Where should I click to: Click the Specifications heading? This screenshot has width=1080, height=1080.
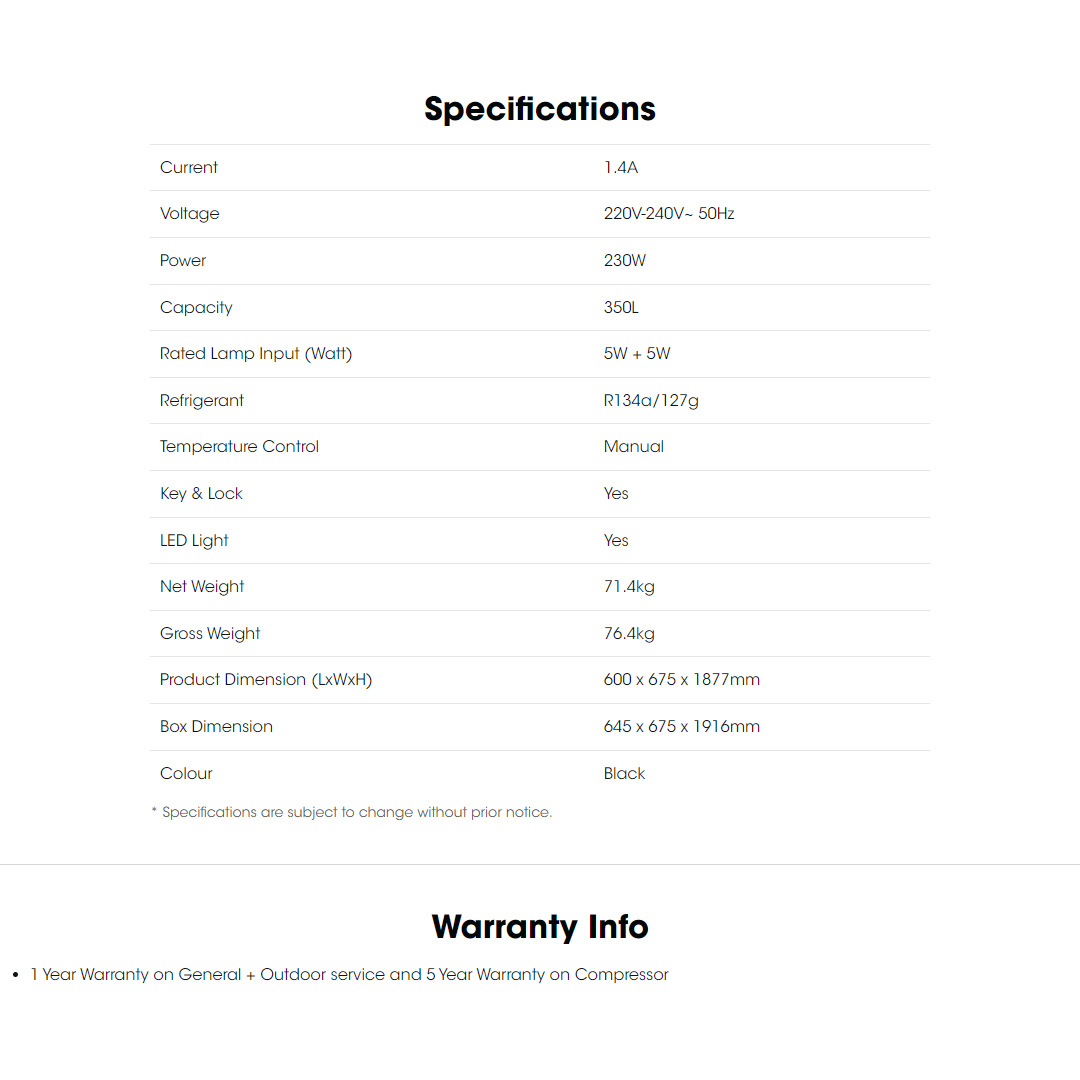click(x=540, y=109)
